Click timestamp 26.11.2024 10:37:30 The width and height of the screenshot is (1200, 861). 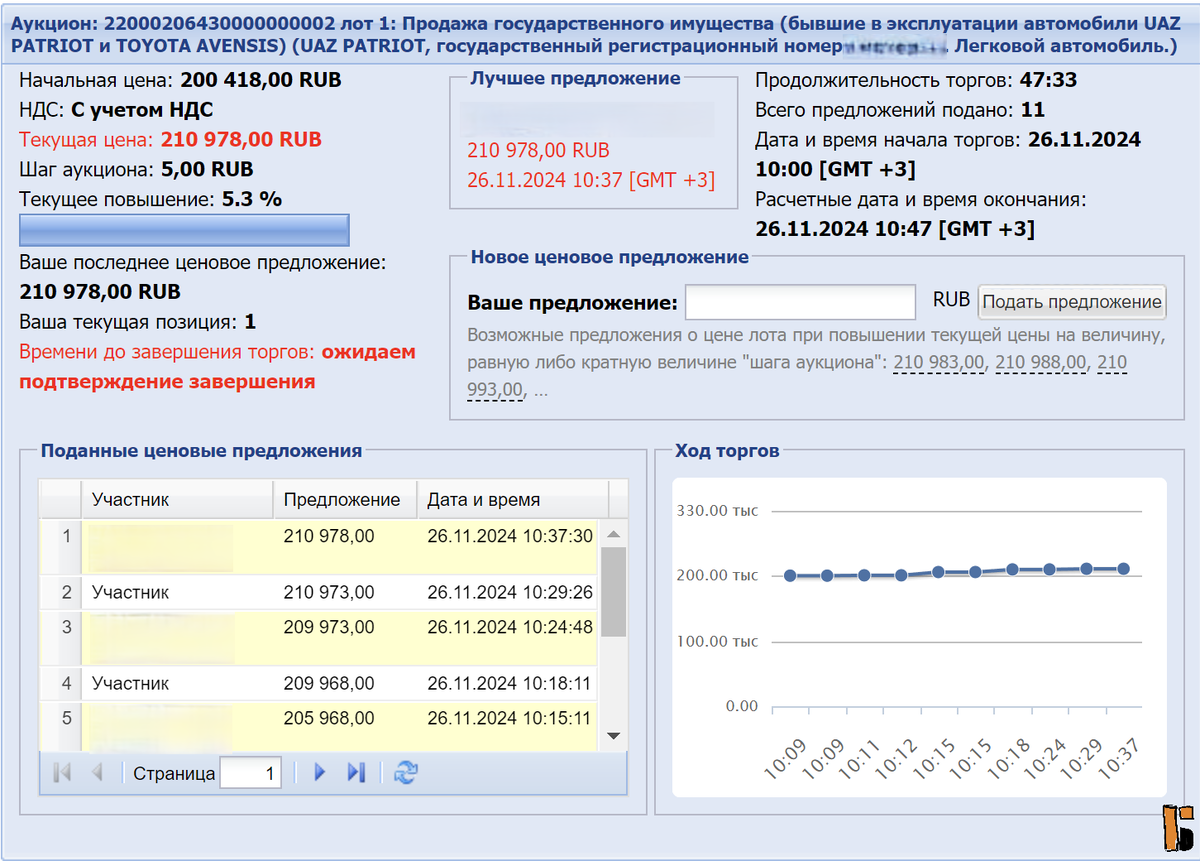[510, 536]
